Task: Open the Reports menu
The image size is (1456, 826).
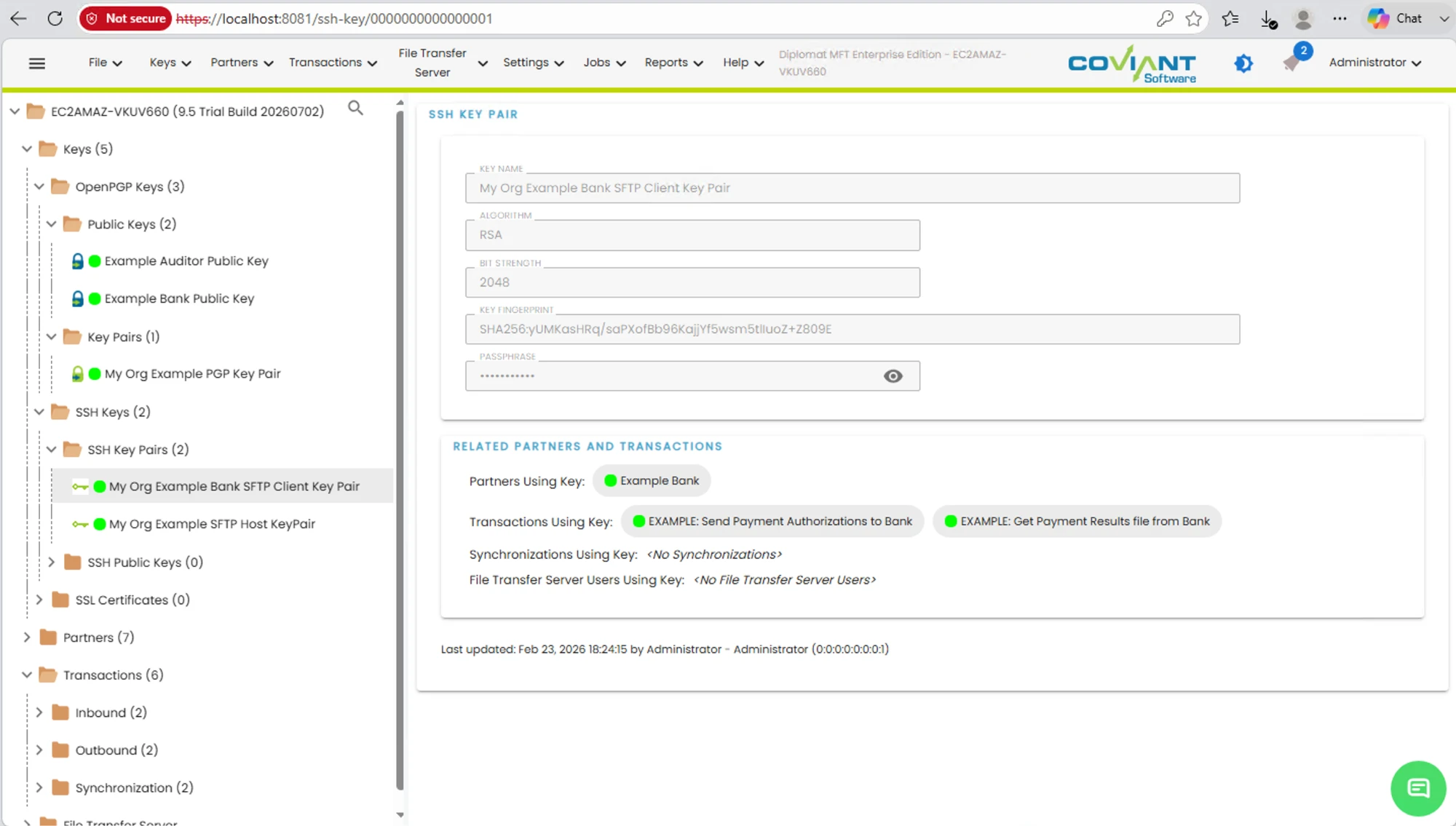Action: (673, 63)
